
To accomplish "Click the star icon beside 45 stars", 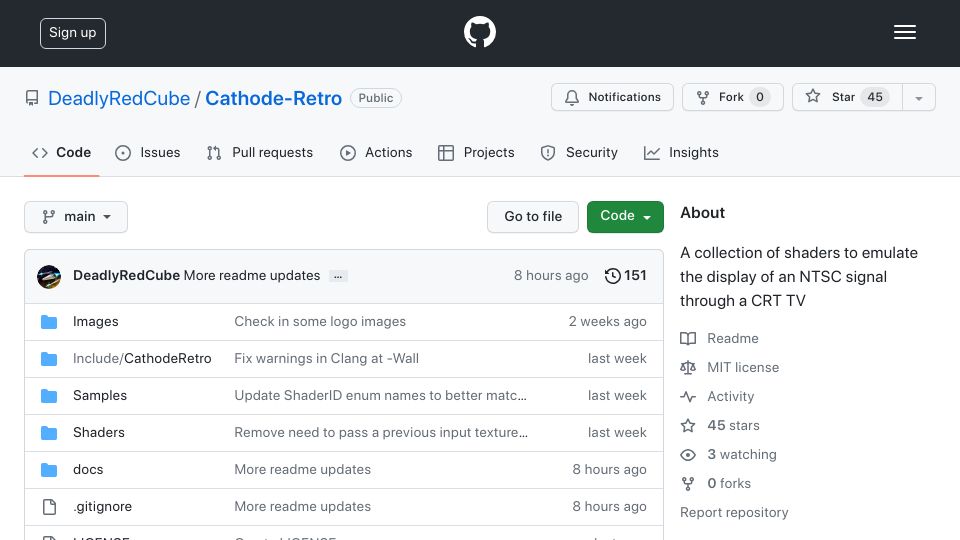I will click(688, 426).
